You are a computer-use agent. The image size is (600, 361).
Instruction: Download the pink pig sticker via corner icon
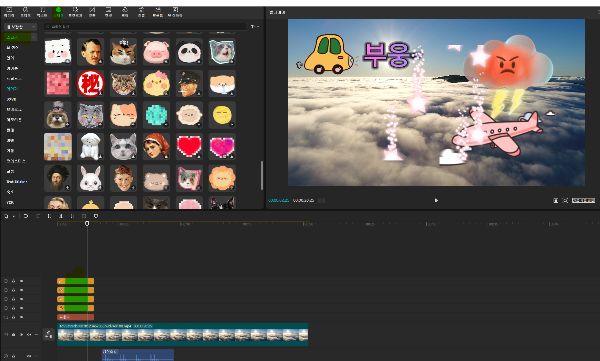point(166,61)
